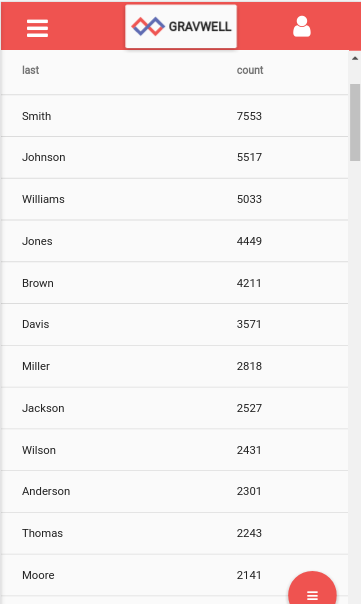Click the Williams table row
The height and width of the screenshot is (604, 361).
pos(175,199)
